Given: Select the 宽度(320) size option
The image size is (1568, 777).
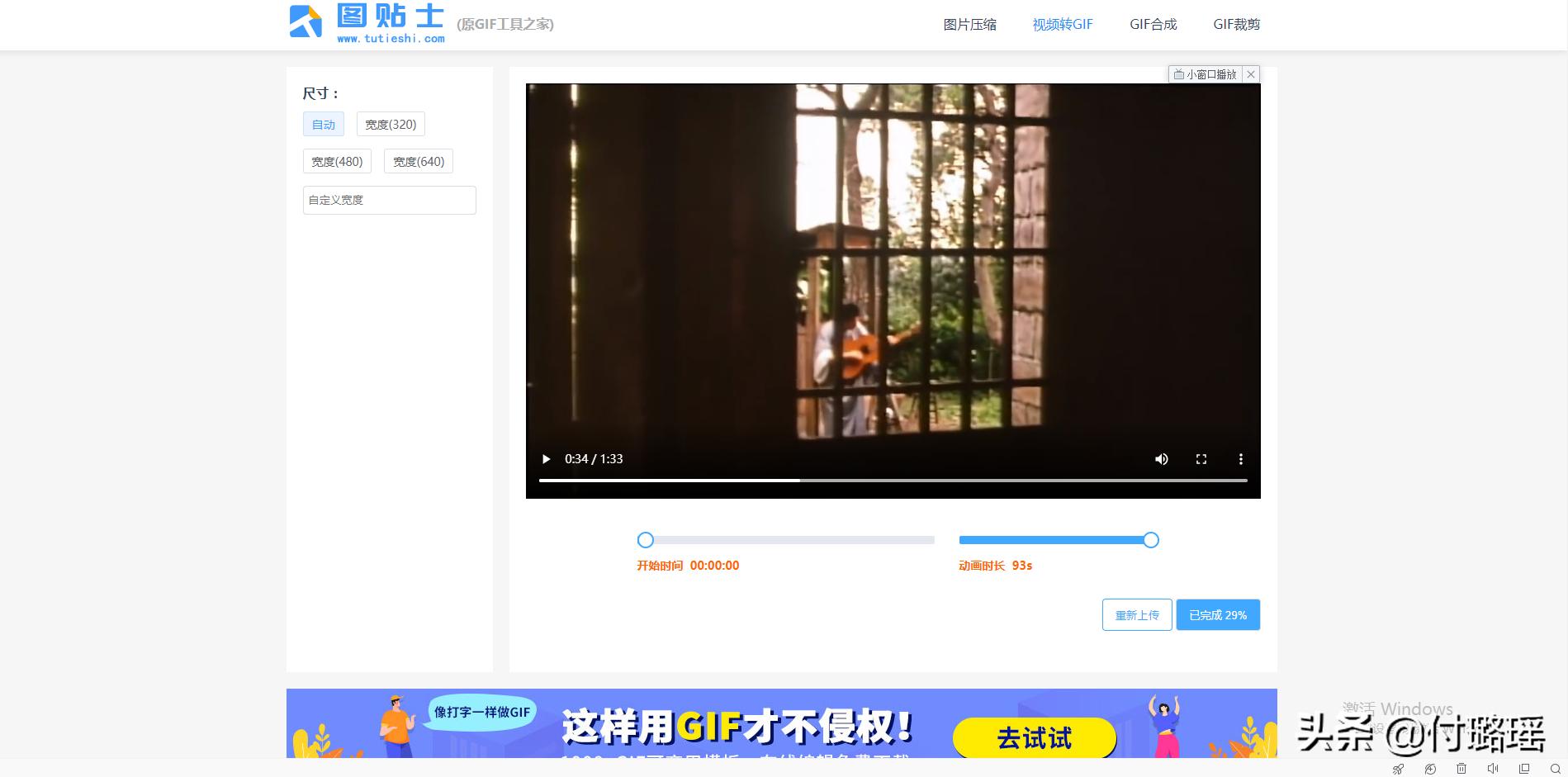Looking at the screenshot, I should [389, 124].
